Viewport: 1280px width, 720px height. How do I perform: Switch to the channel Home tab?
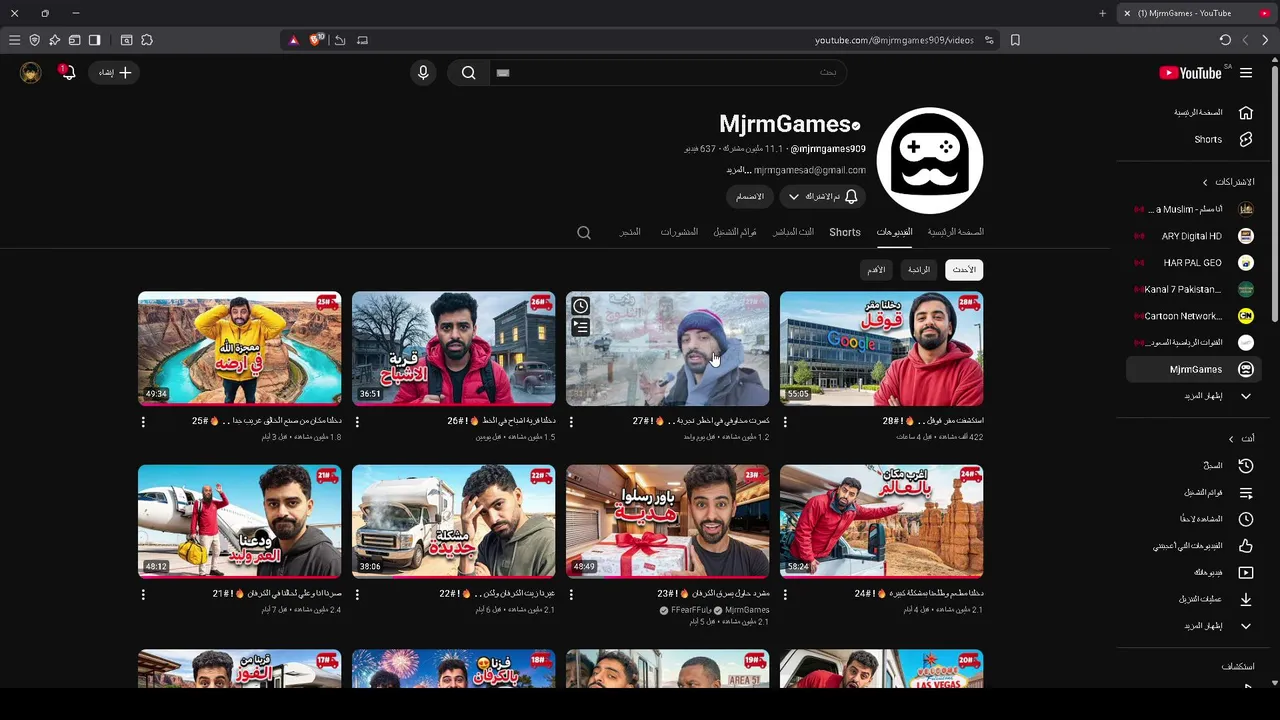[x=956, y=232]
